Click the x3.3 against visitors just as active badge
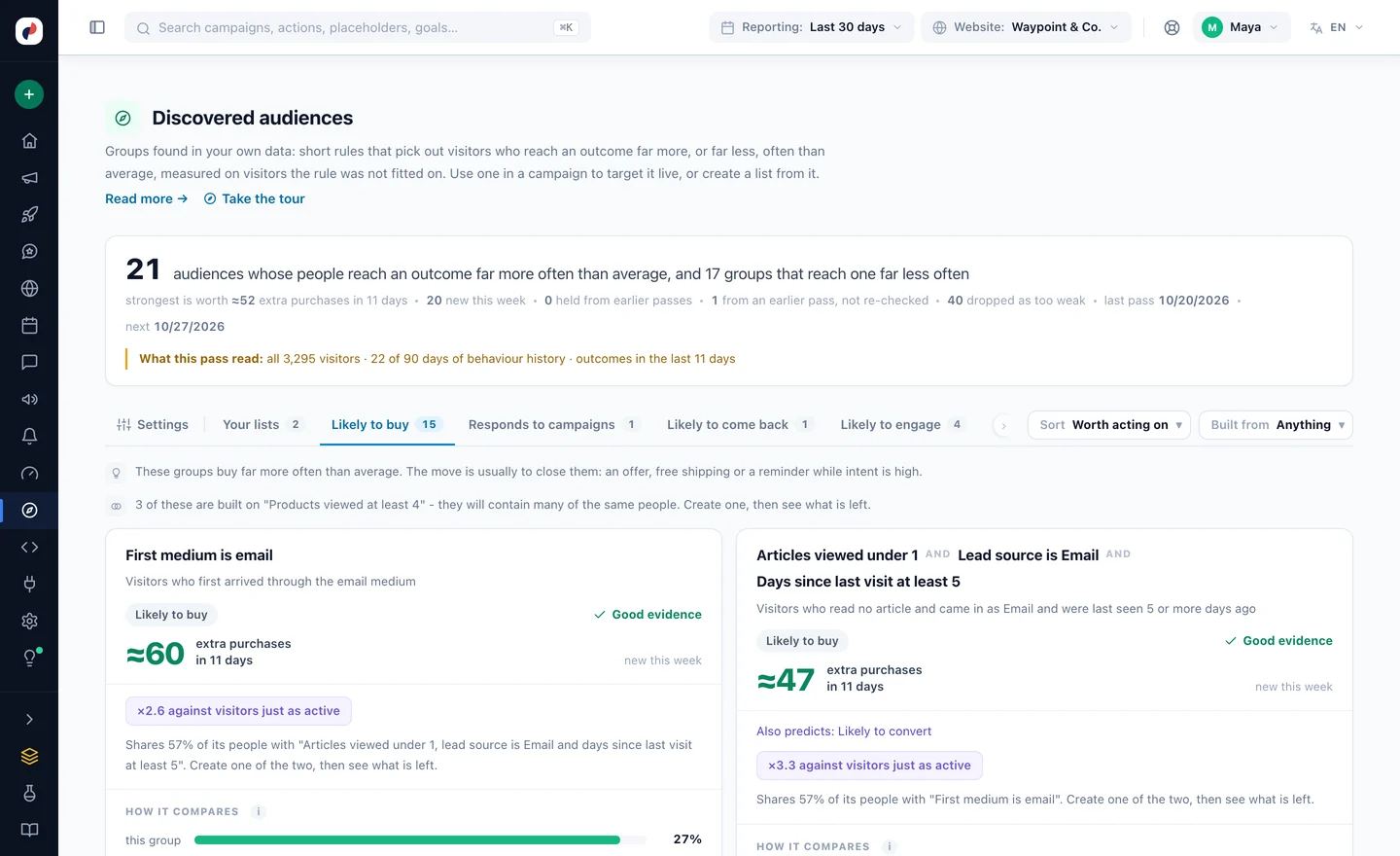Image resolution: width=1400 pixels, height=856 pixels. [x=869, y=766]
